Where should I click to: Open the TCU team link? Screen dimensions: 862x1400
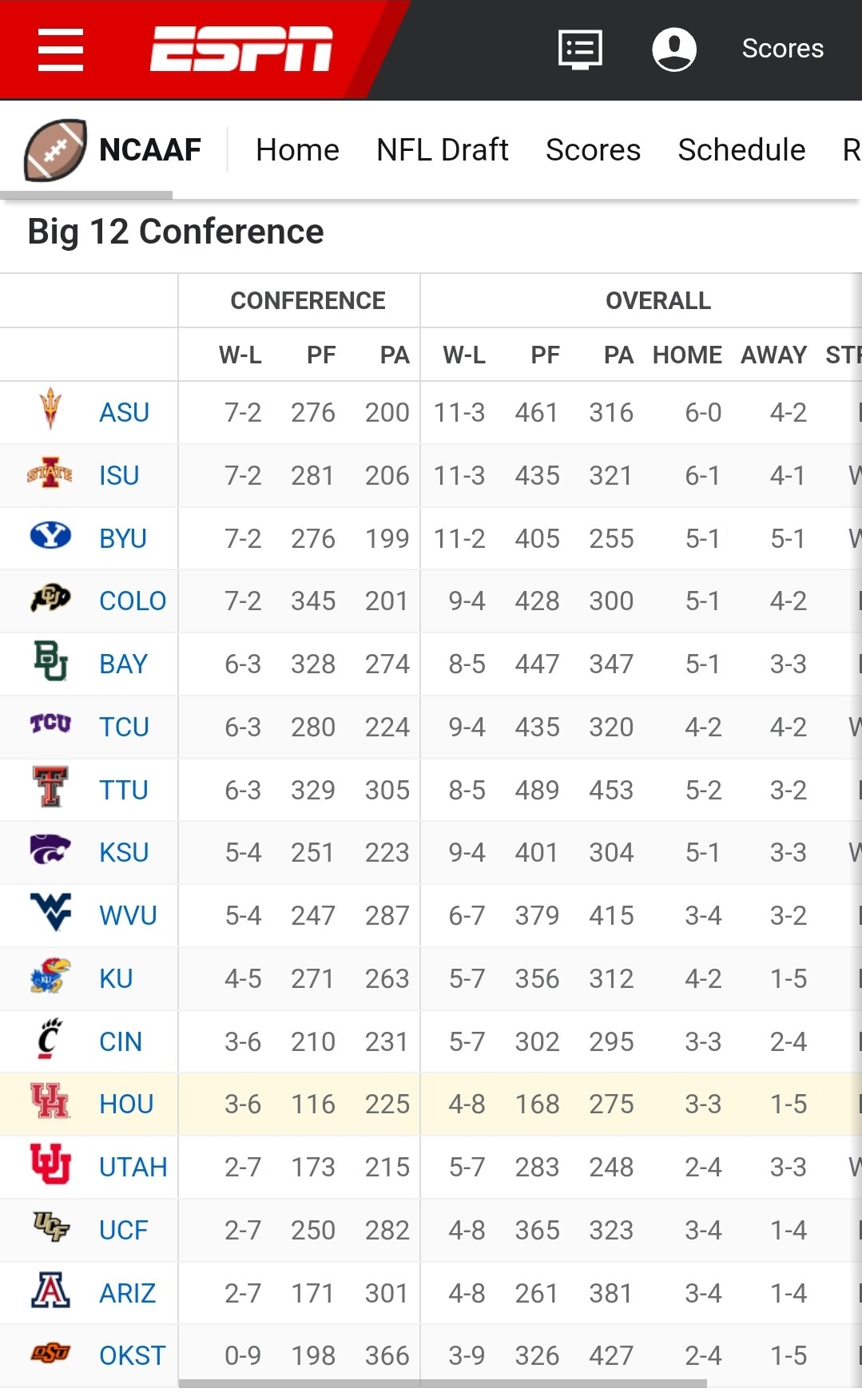[124, 727]
